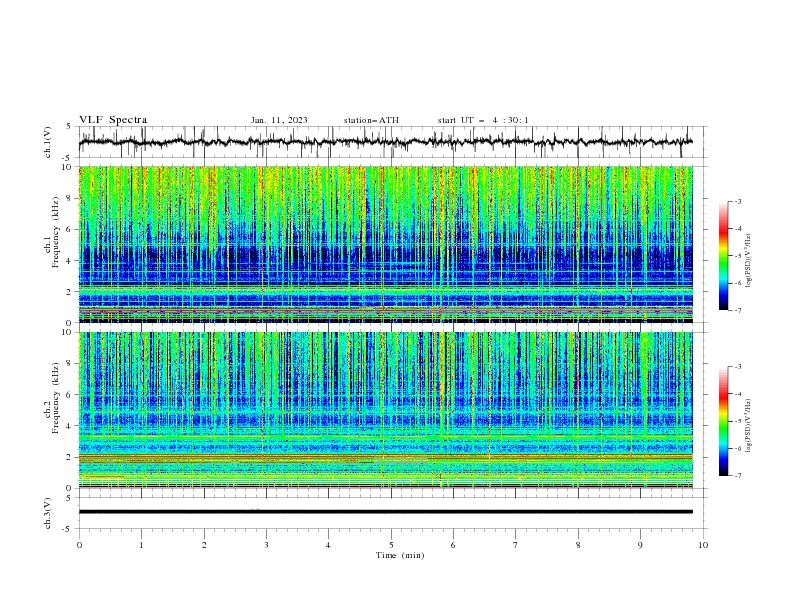Click the "-3" value on ch.2 colorbar

click(737, 367)
